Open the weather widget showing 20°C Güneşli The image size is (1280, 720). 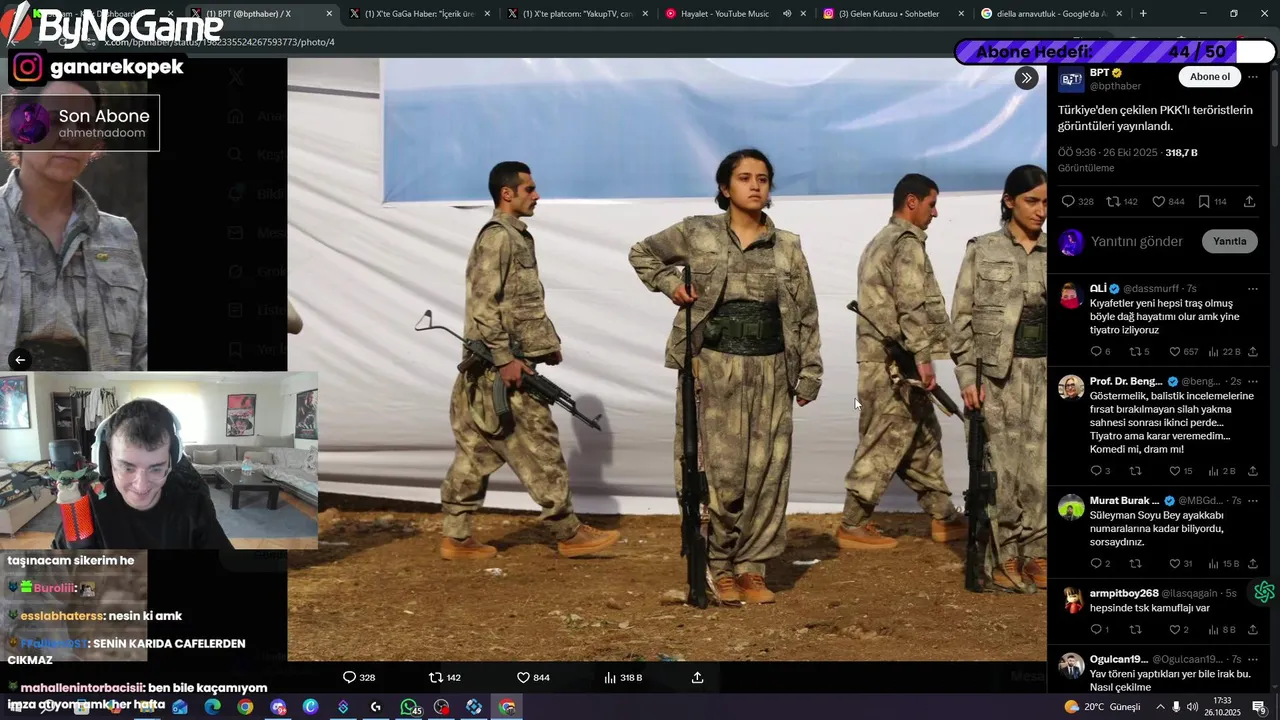[1102, 707]
